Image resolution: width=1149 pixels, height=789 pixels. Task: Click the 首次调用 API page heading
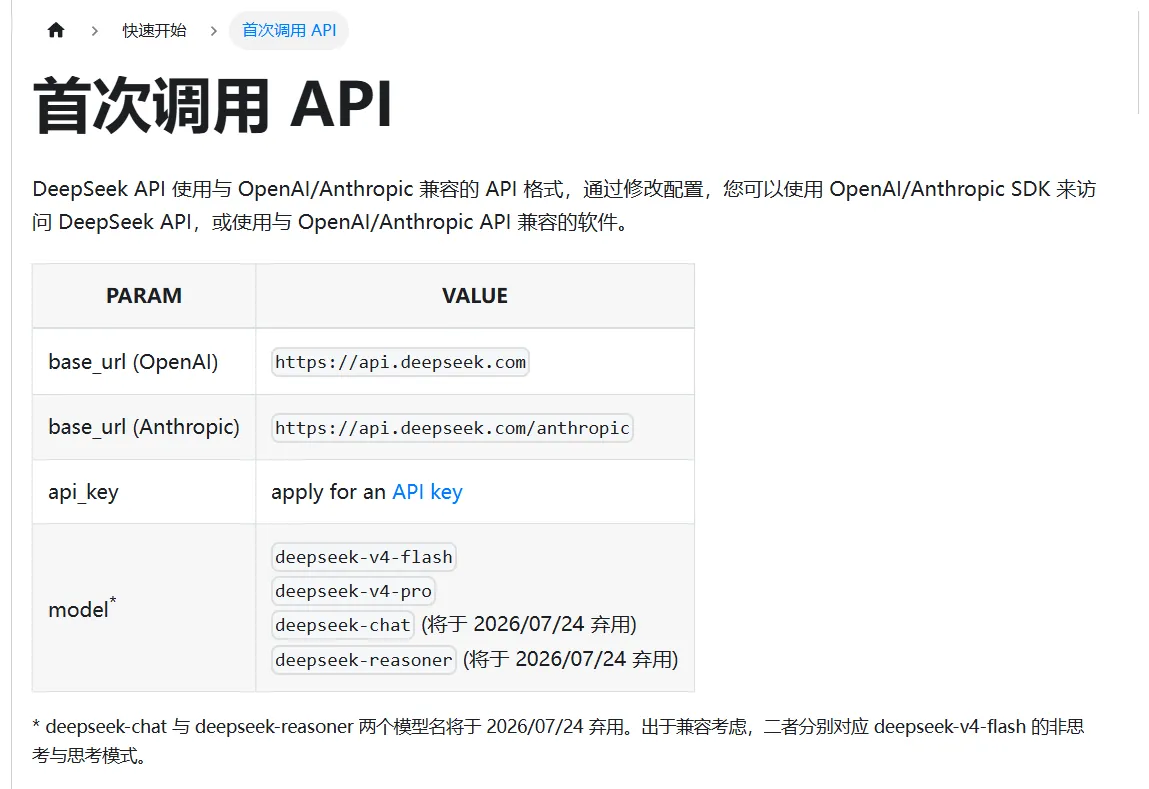pyautogui.click(x=213, y=105)
